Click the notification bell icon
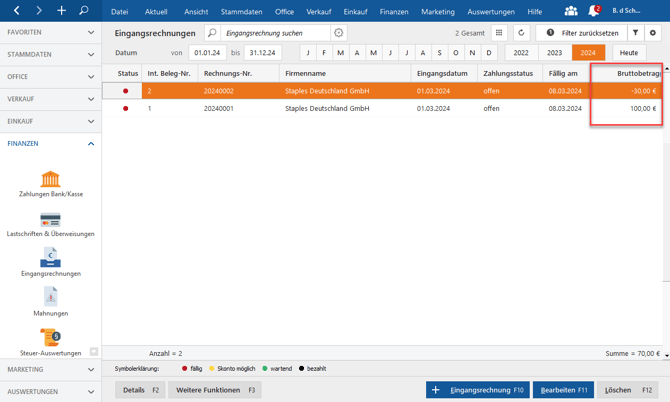The image size is (670, 402). [593, 11]
